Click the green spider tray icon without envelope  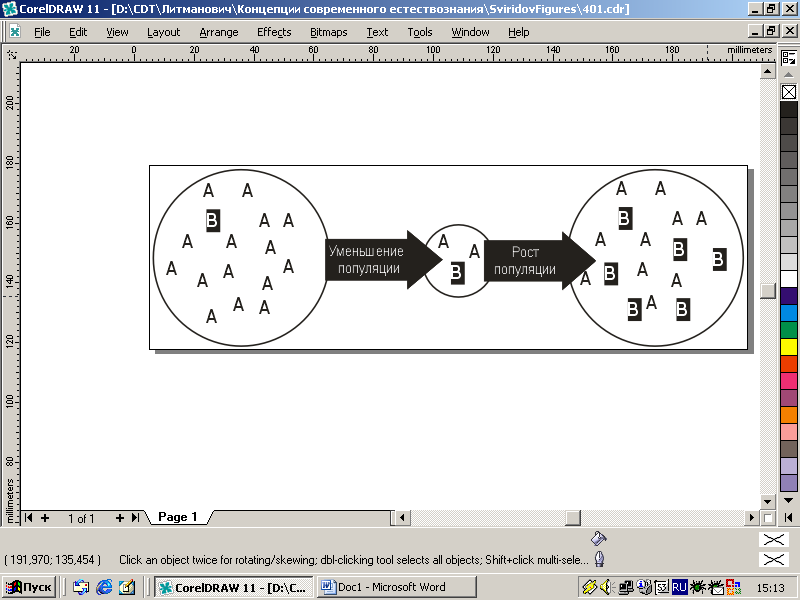[697, 587]
